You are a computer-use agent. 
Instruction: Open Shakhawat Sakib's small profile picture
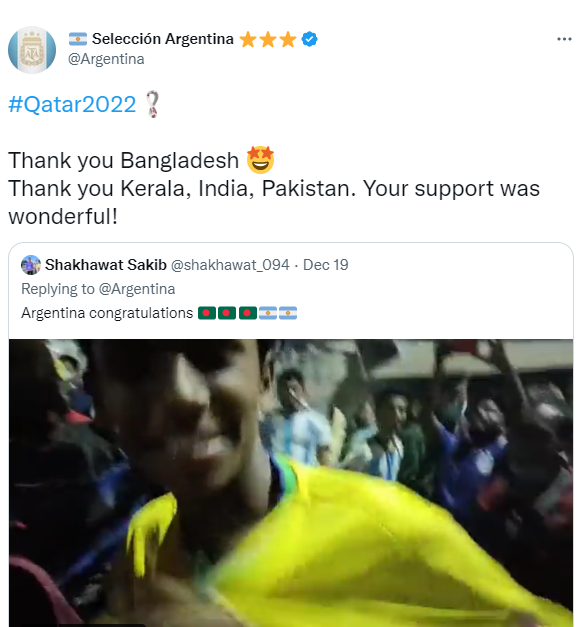tap(31, 265)
